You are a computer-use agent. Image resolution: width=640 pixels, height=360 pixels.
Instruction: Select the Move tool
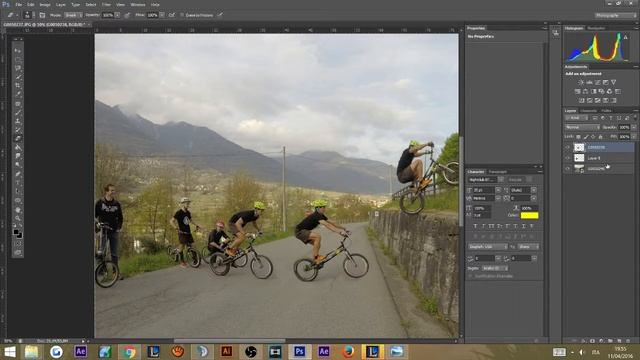pos(18,50)
